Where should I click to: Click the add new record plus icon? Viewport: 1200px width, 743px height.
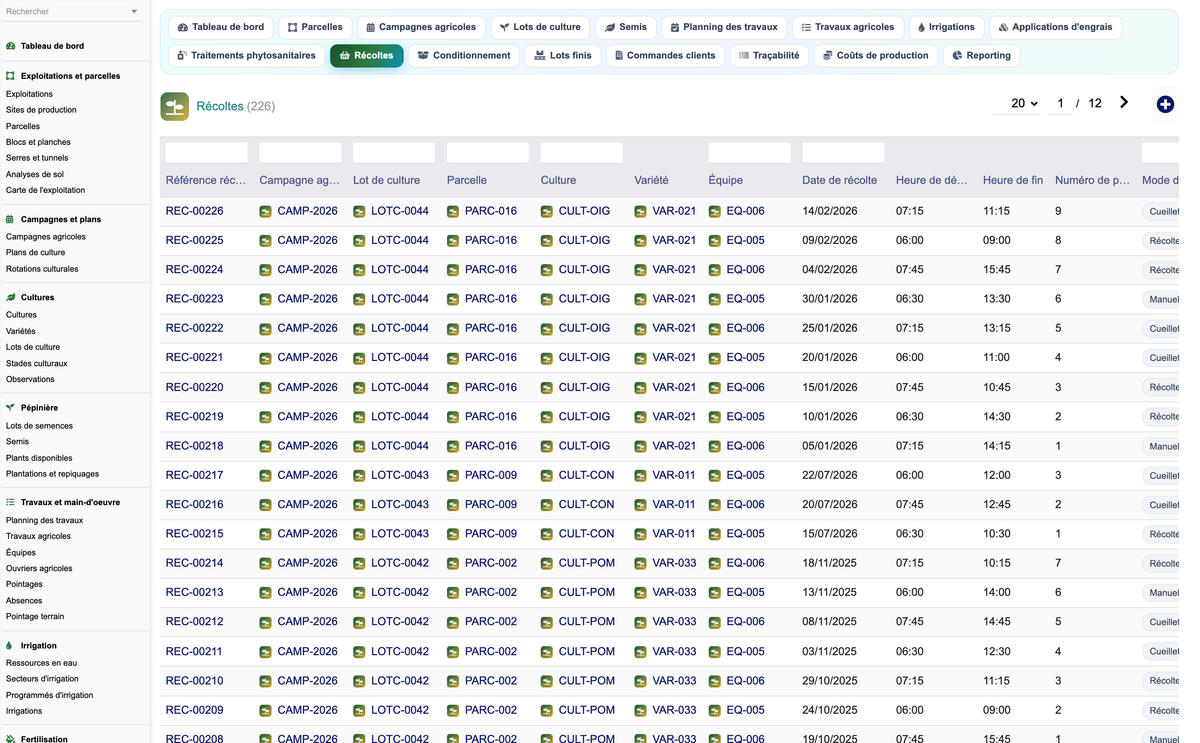point(1165,104)
